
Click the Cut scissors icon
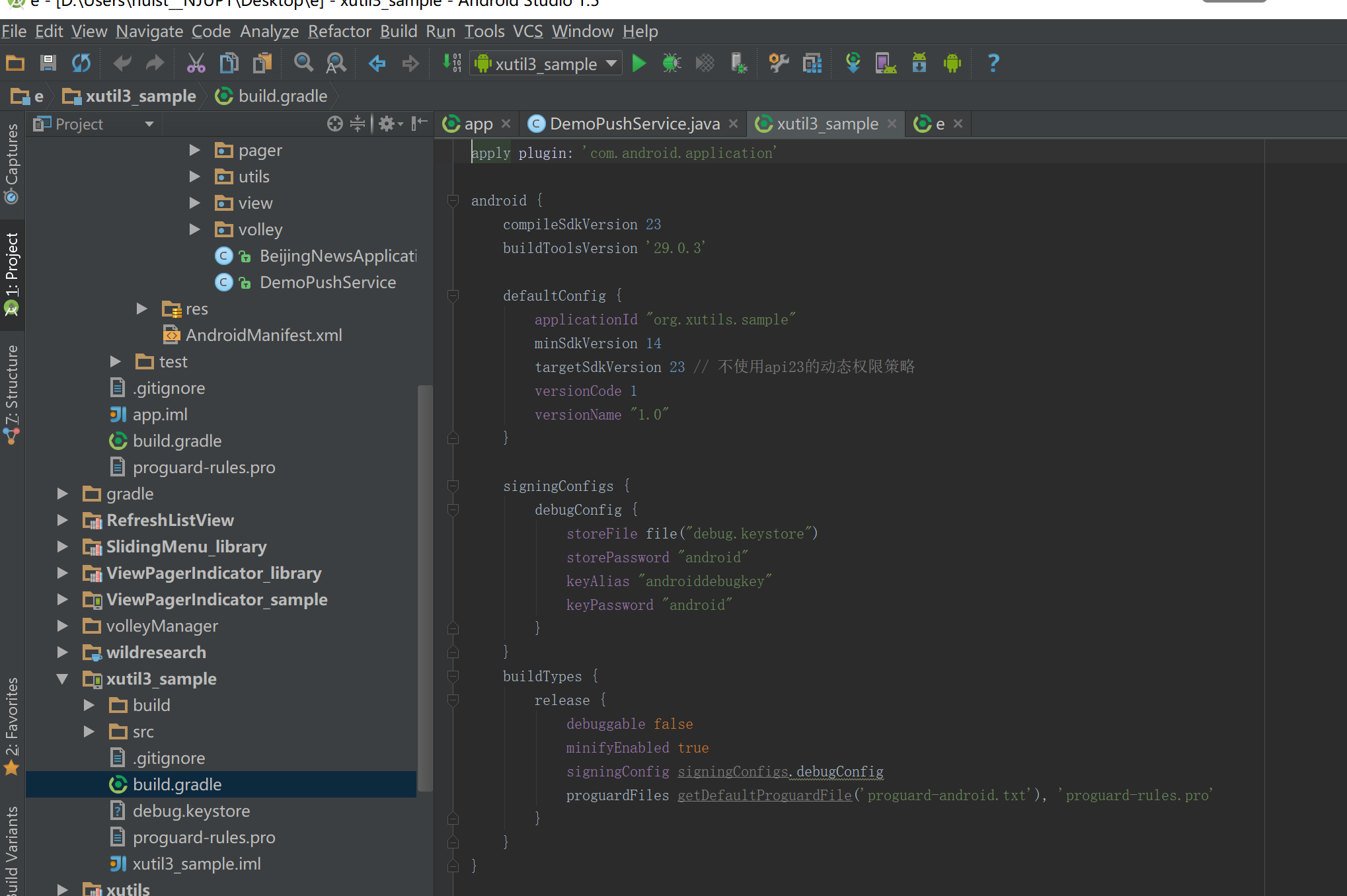196,63
